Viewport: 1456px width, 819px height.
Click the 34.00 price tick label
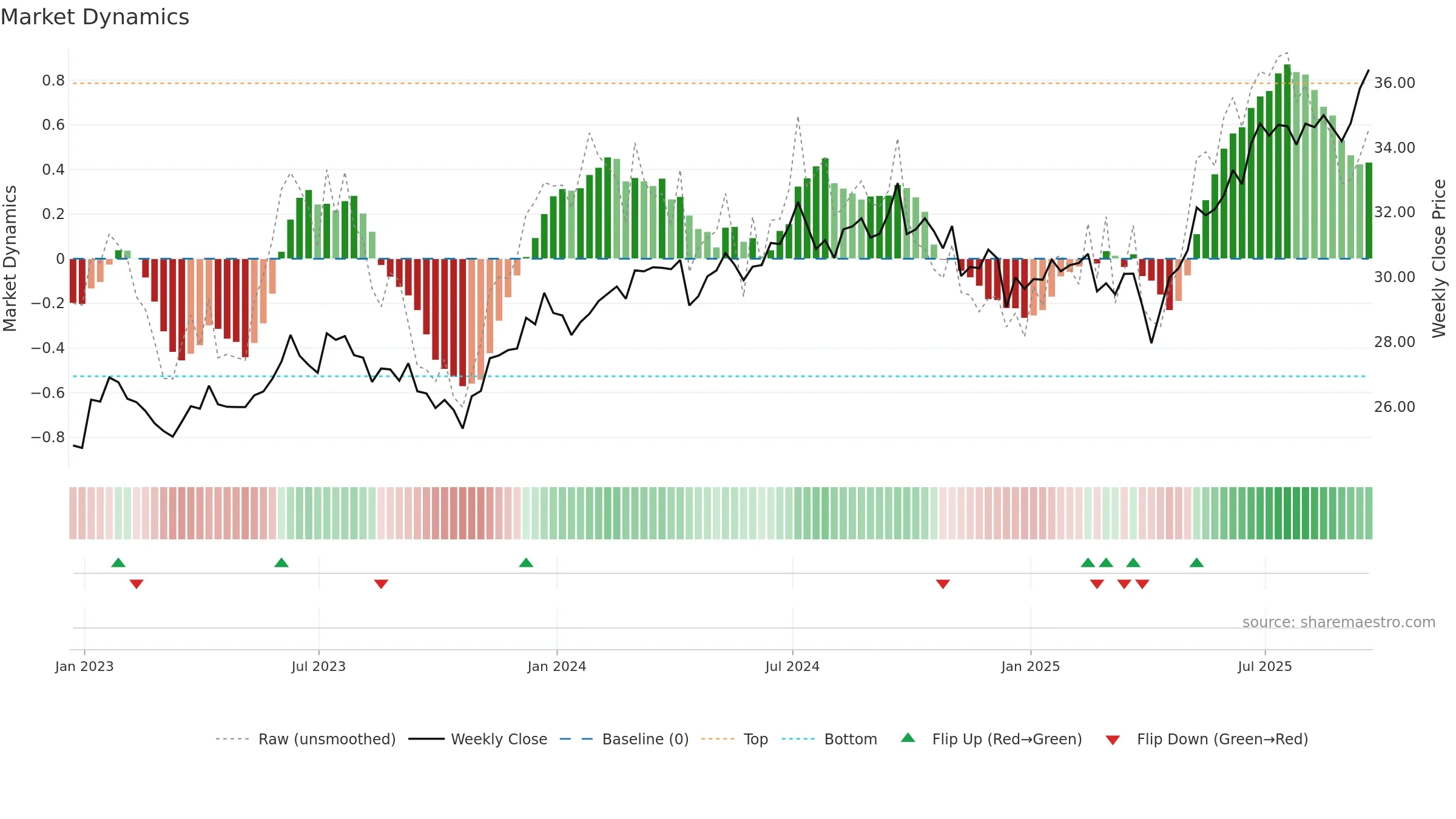[1395, 148]
